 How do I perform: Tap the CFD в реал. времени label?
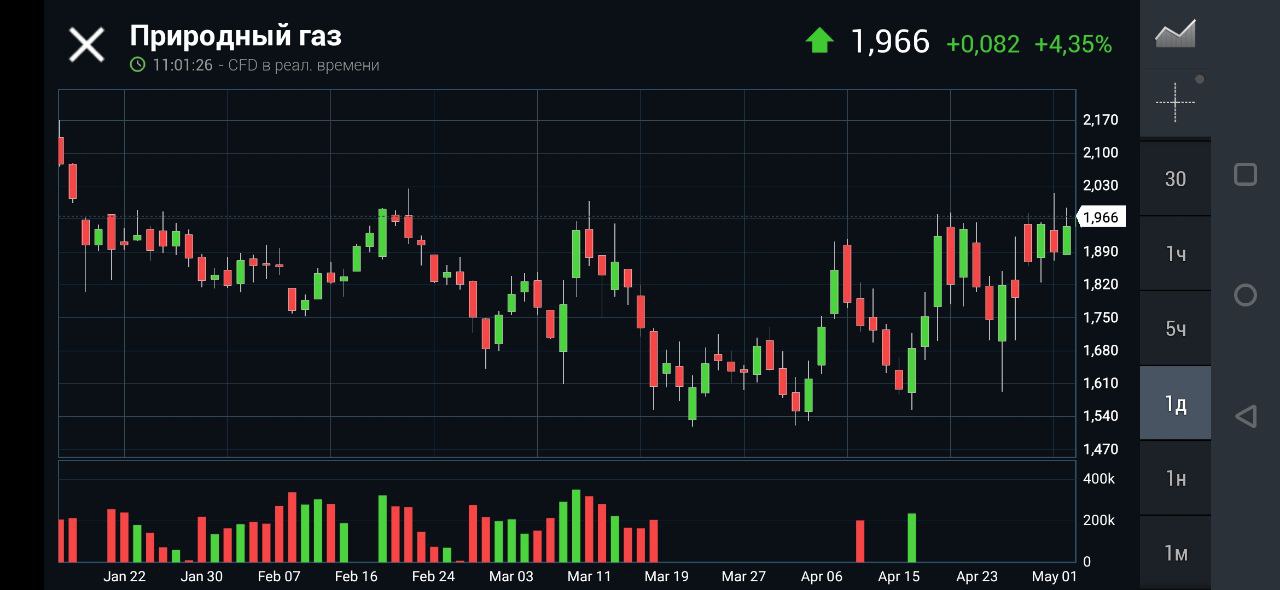pos(303,65)
